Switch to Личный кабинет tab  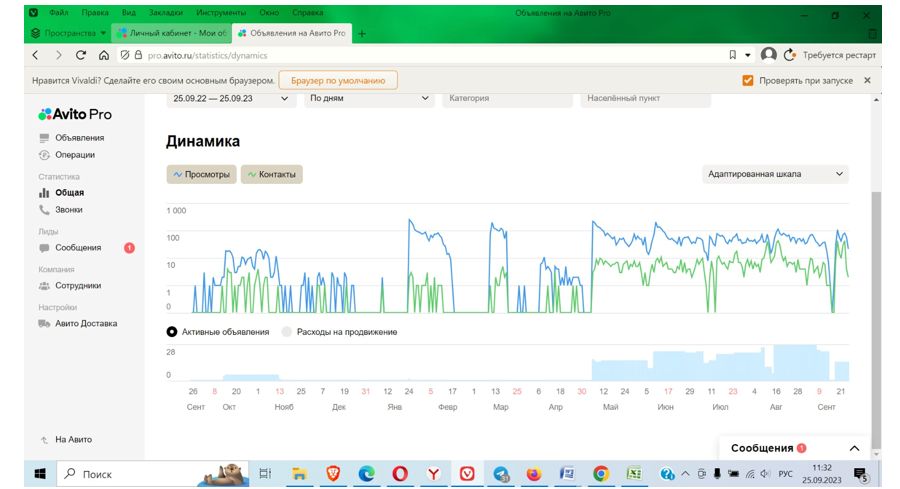click(x=171, y=33)
